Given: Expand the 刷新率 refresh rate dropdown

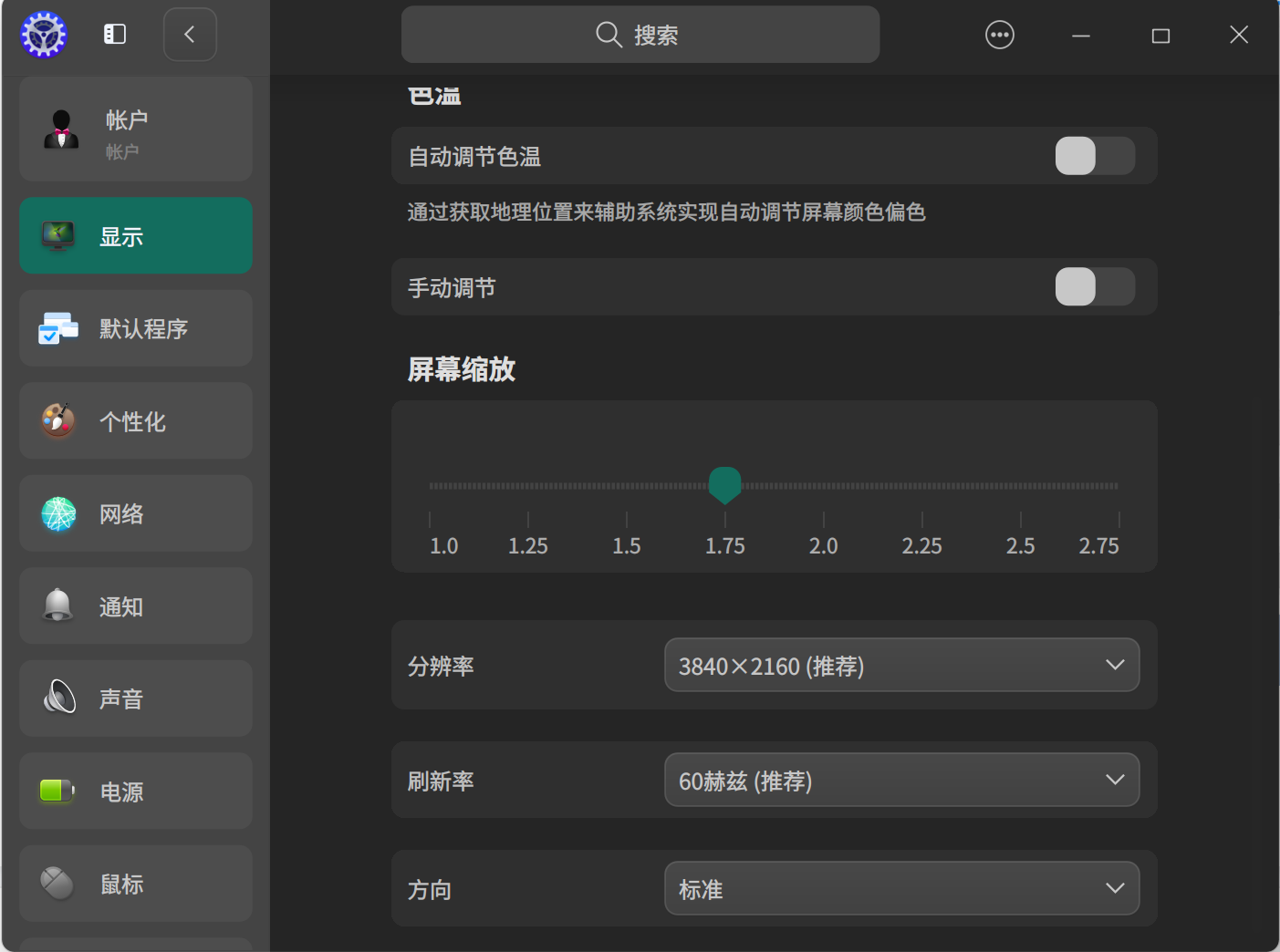Looking at the screenshot, I should [901, 780].
